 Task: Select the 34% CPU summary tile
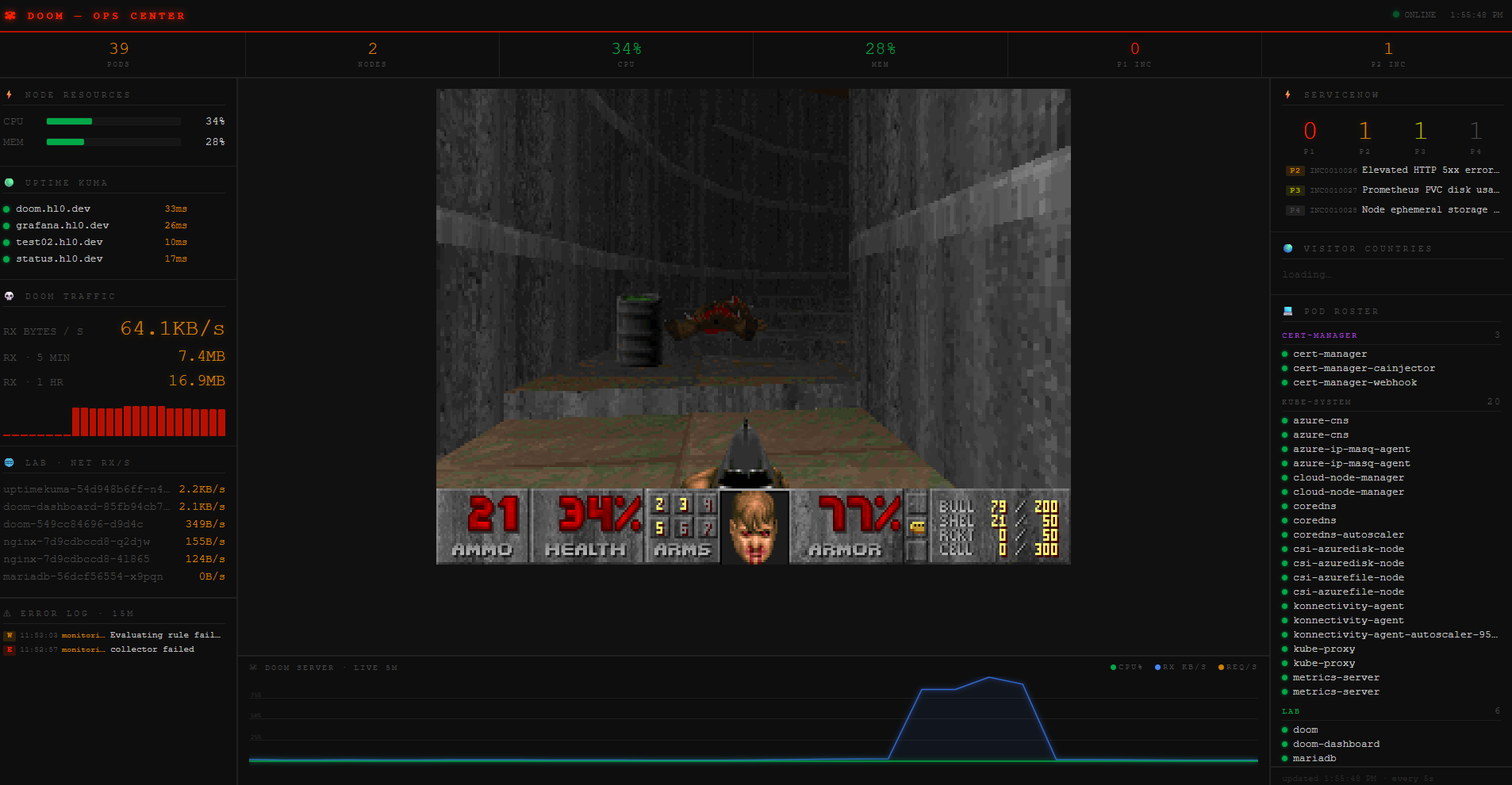click(x=626, y=55)
